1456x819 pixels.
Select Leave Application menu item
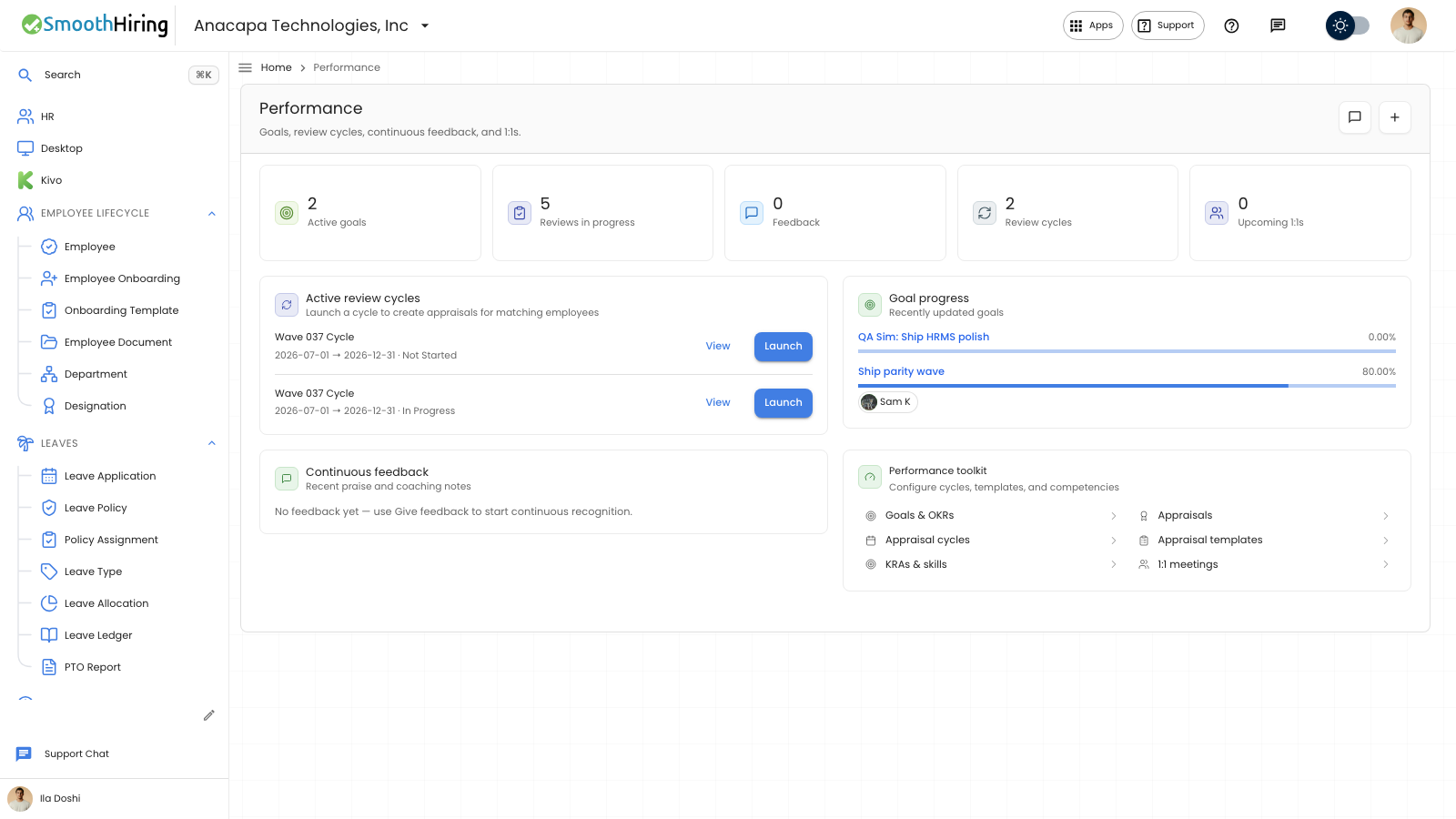click(110, 476)
